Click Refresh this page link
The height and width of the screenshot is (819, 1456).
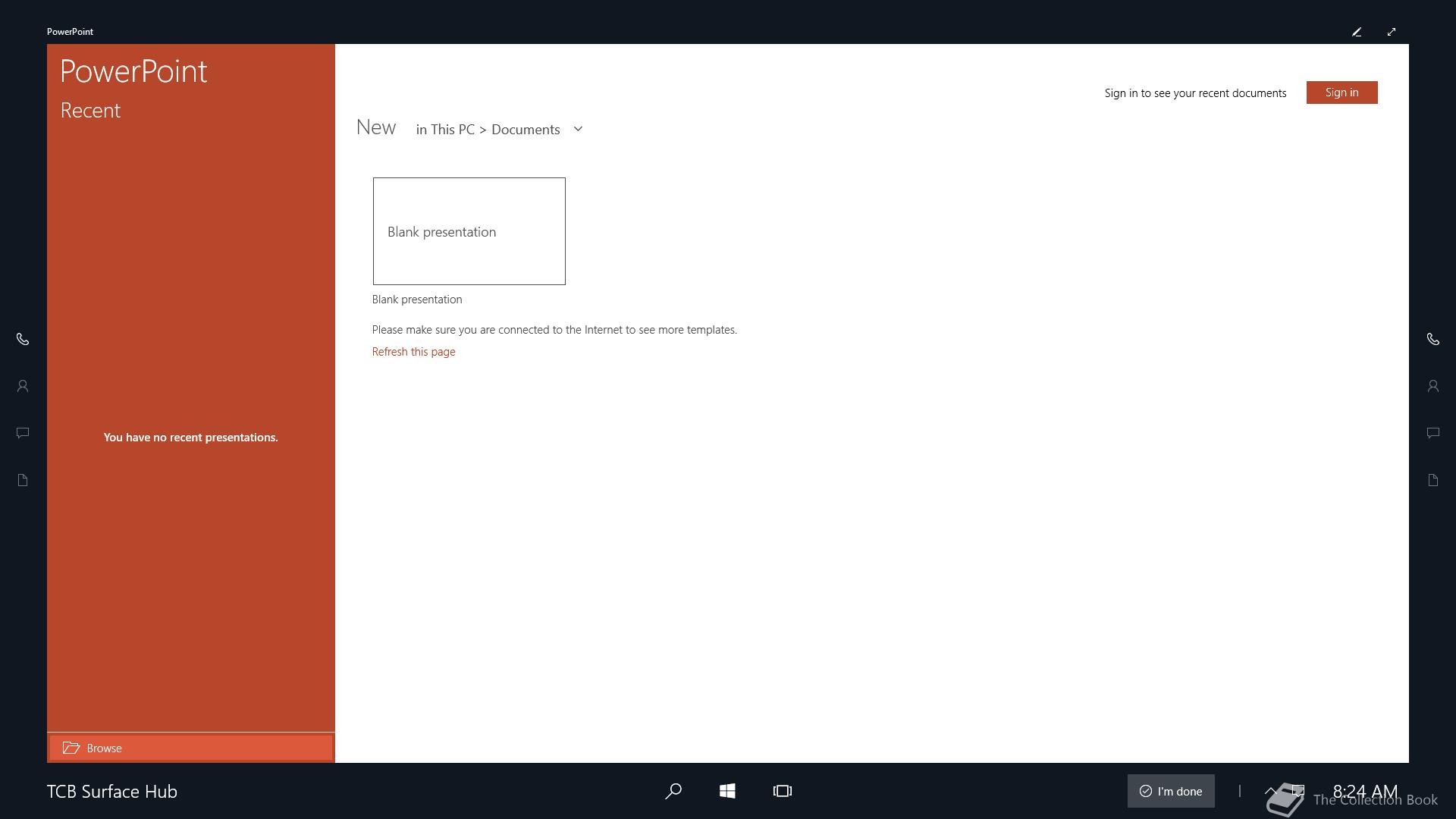413,352
